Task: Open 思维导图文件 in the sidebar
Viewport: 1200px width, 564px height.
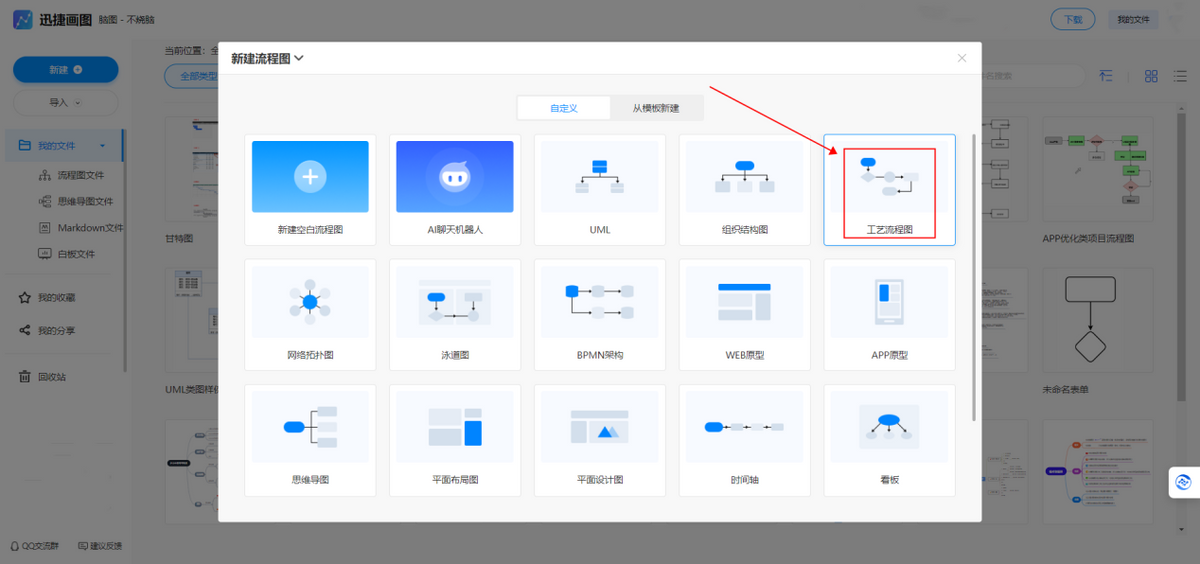Action: point(85,201)
